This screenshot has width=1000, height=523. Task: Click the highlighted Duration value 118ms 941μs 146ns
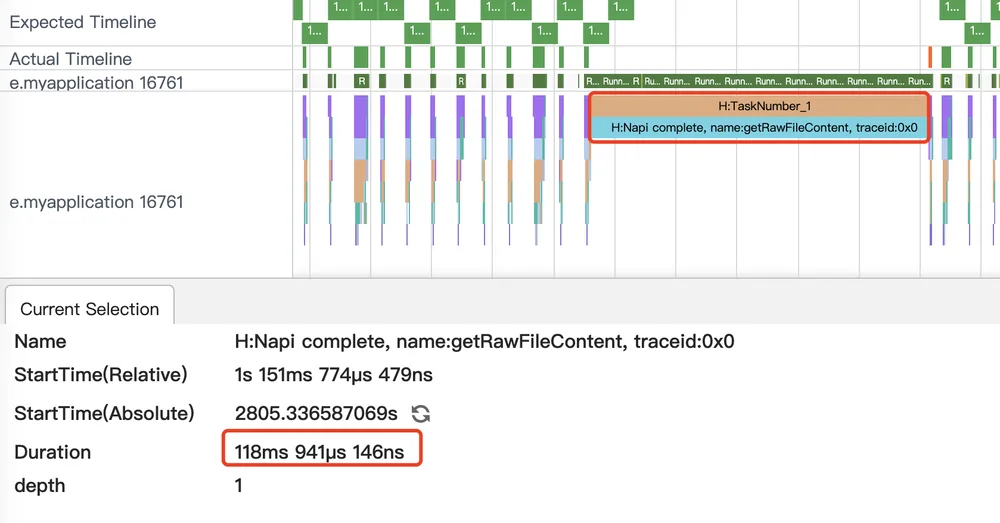pyautogui.click(x=319, y=452)
